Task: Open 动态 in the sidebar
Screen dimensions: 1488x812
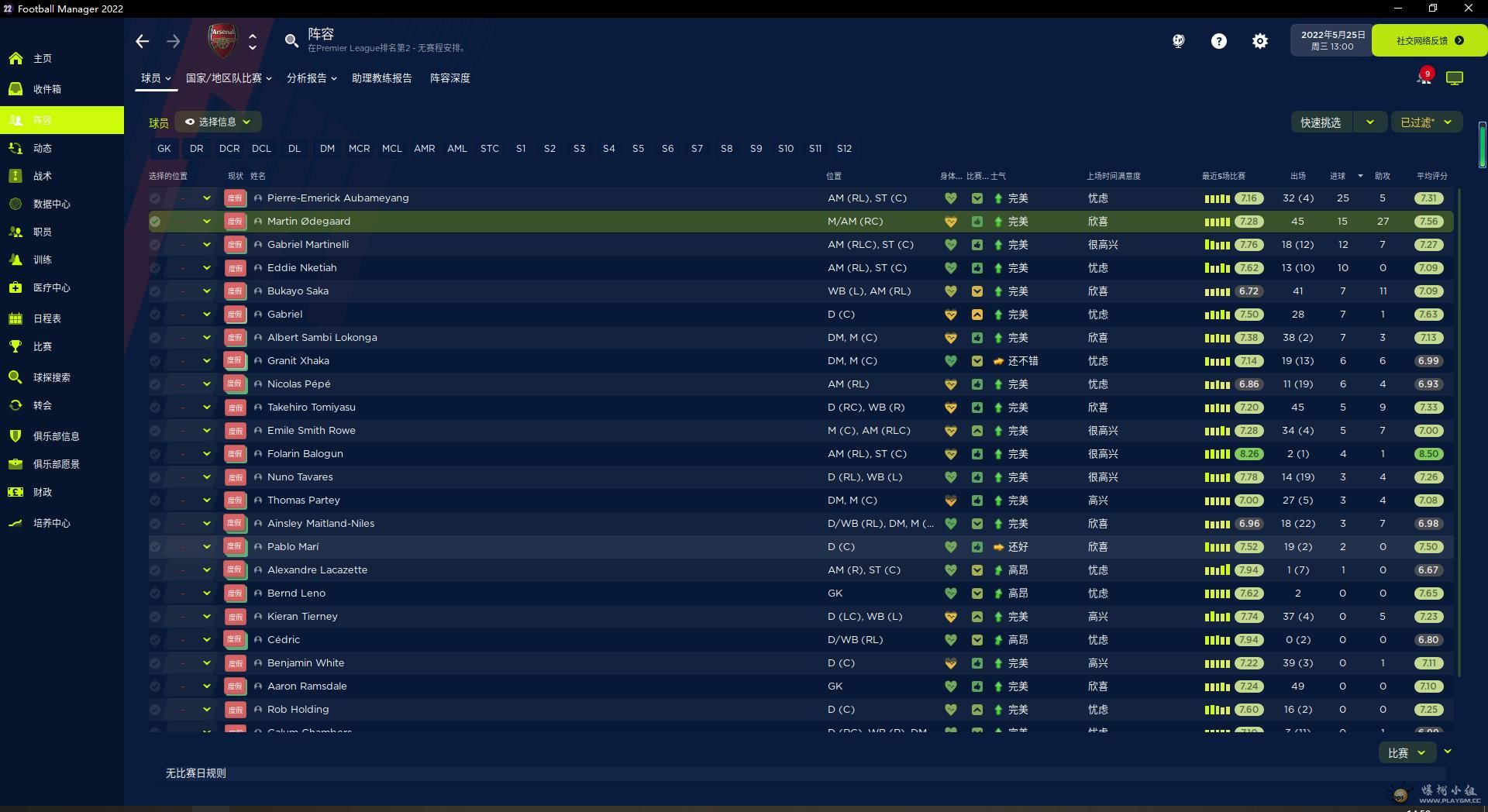Action: point(62,148)
